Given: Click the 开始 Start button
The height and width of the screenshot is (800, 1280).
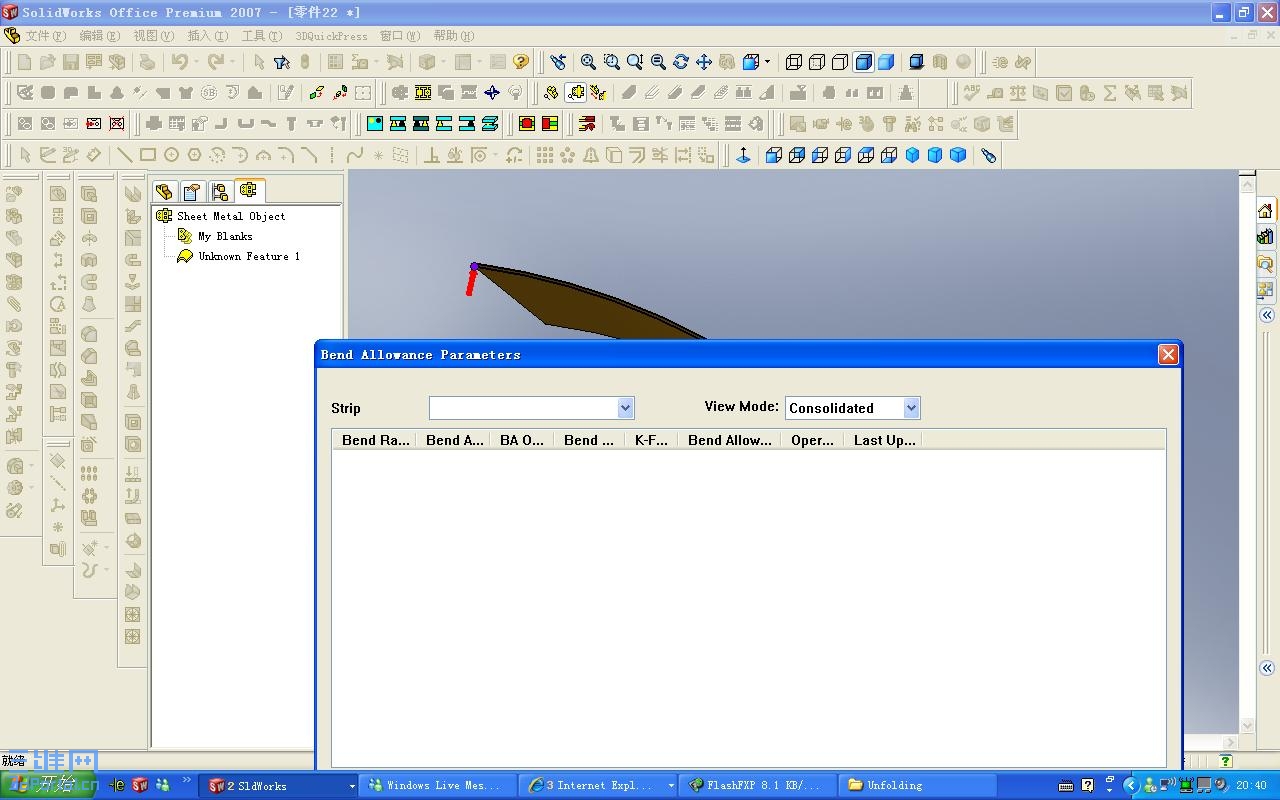Looking at the screenshot, I should 50,785.
